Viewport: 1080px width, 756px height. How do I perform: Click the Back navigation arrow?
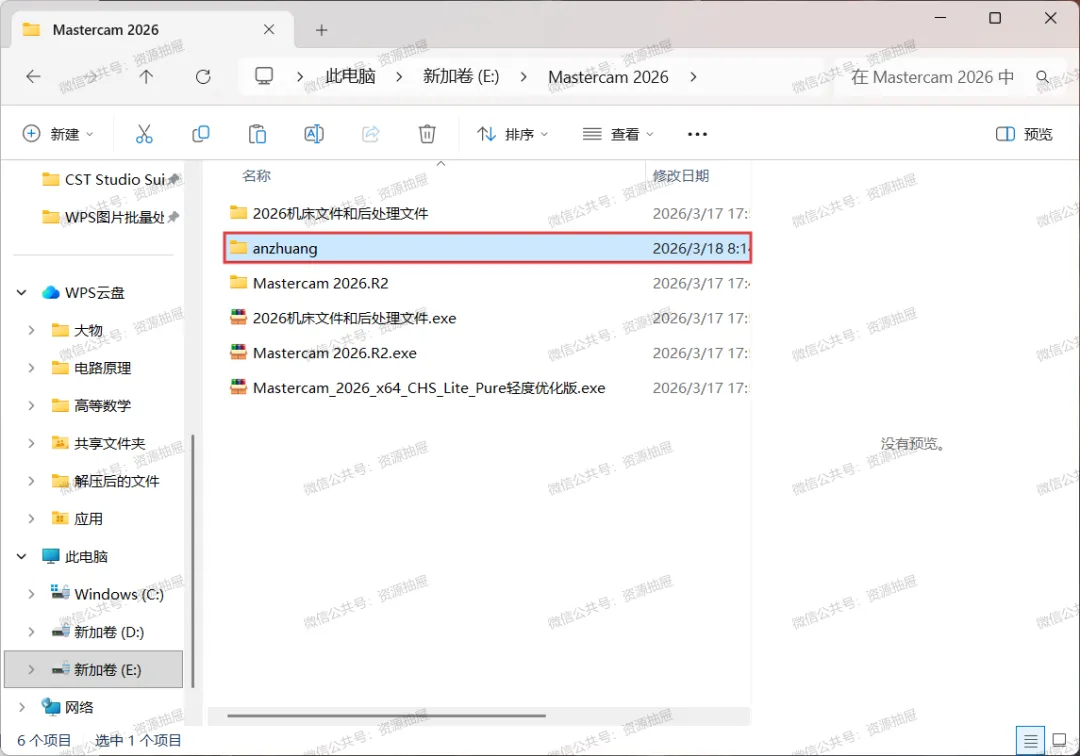click(x=33, y=76)
